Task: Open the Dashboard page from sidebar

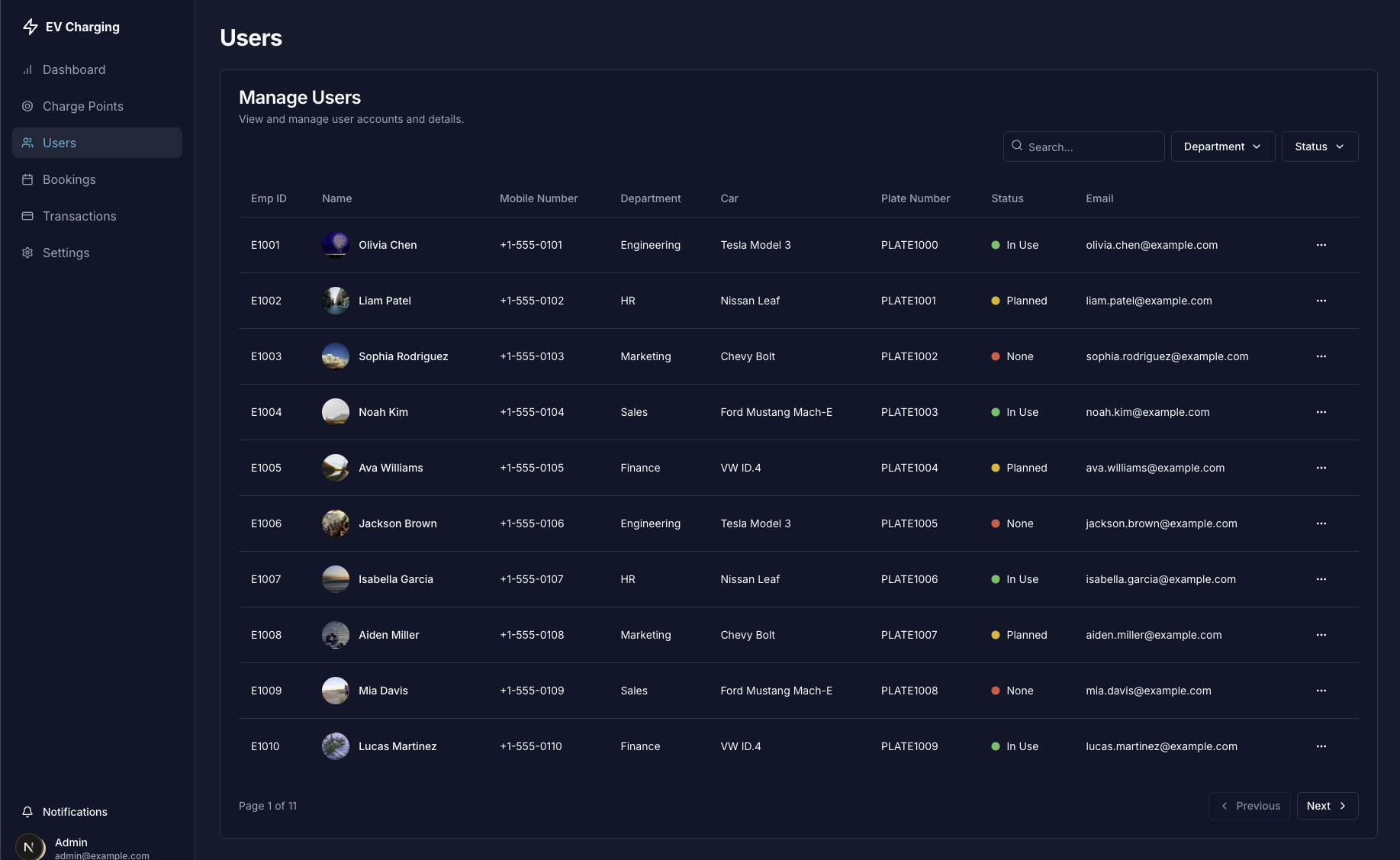Action: point(74,69)
